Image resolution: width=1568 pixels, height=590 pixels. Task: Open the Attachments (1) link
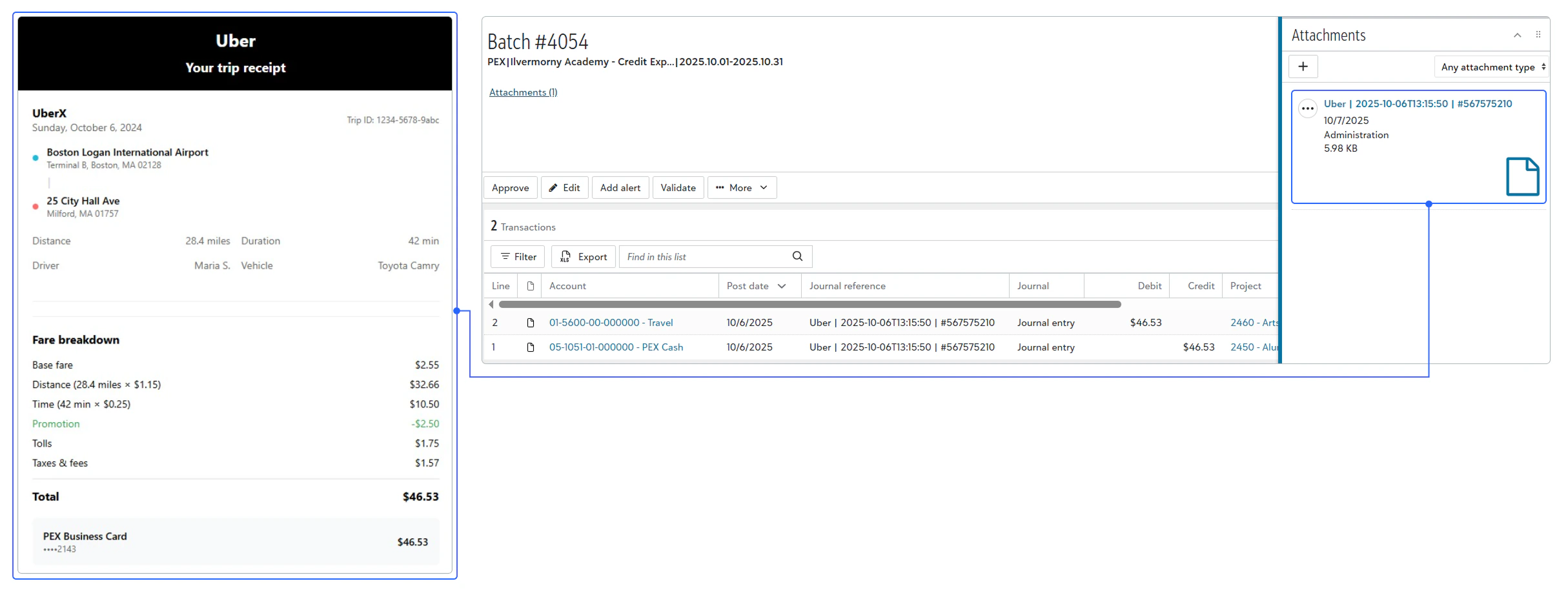523,92
